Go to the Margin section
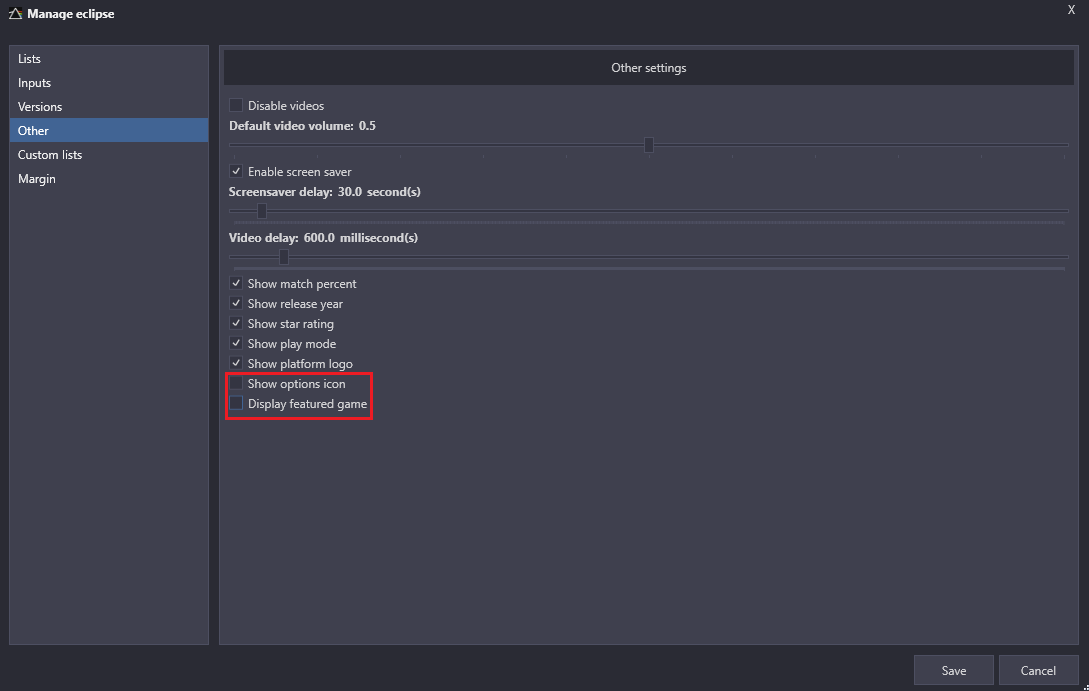1089x691 pixels. pos(109,178)
